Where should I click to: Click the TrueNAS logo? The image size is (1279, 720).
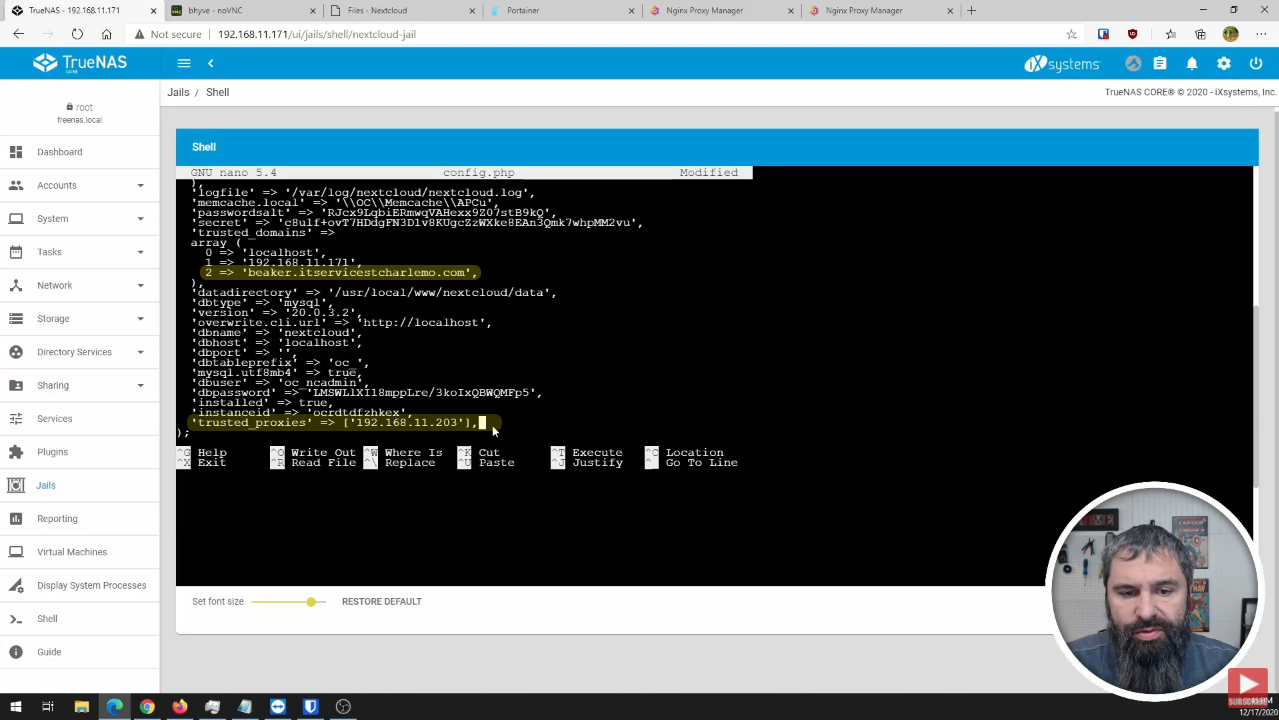point(80,63)
